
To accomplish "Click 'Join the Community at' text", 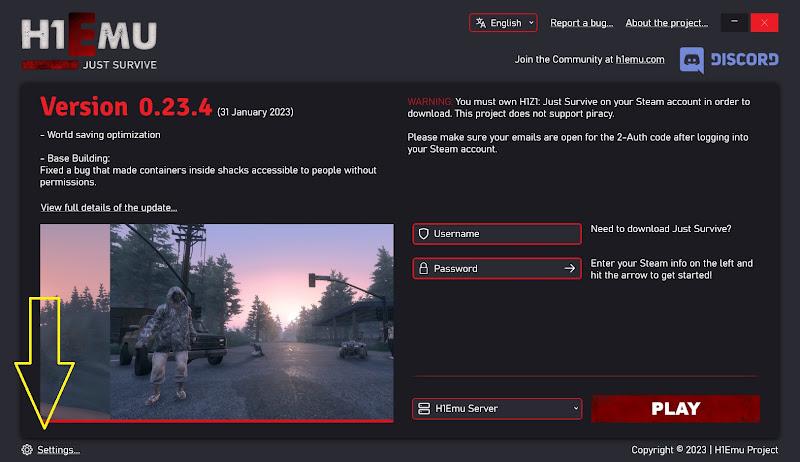I will pyautogui.click(x=564, y=60).
